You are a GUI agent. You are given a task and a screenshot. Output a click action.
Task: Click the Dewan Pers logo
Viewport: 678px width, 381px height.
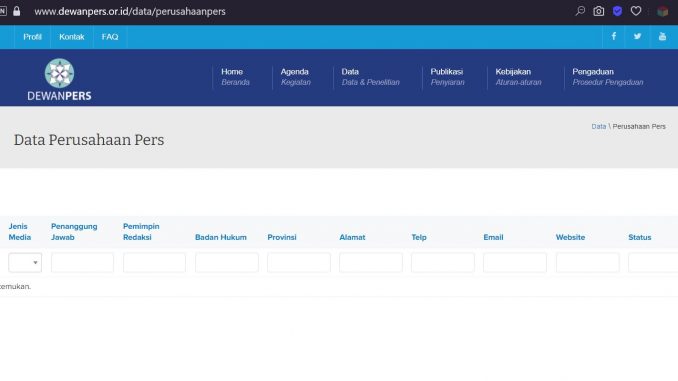59,80
